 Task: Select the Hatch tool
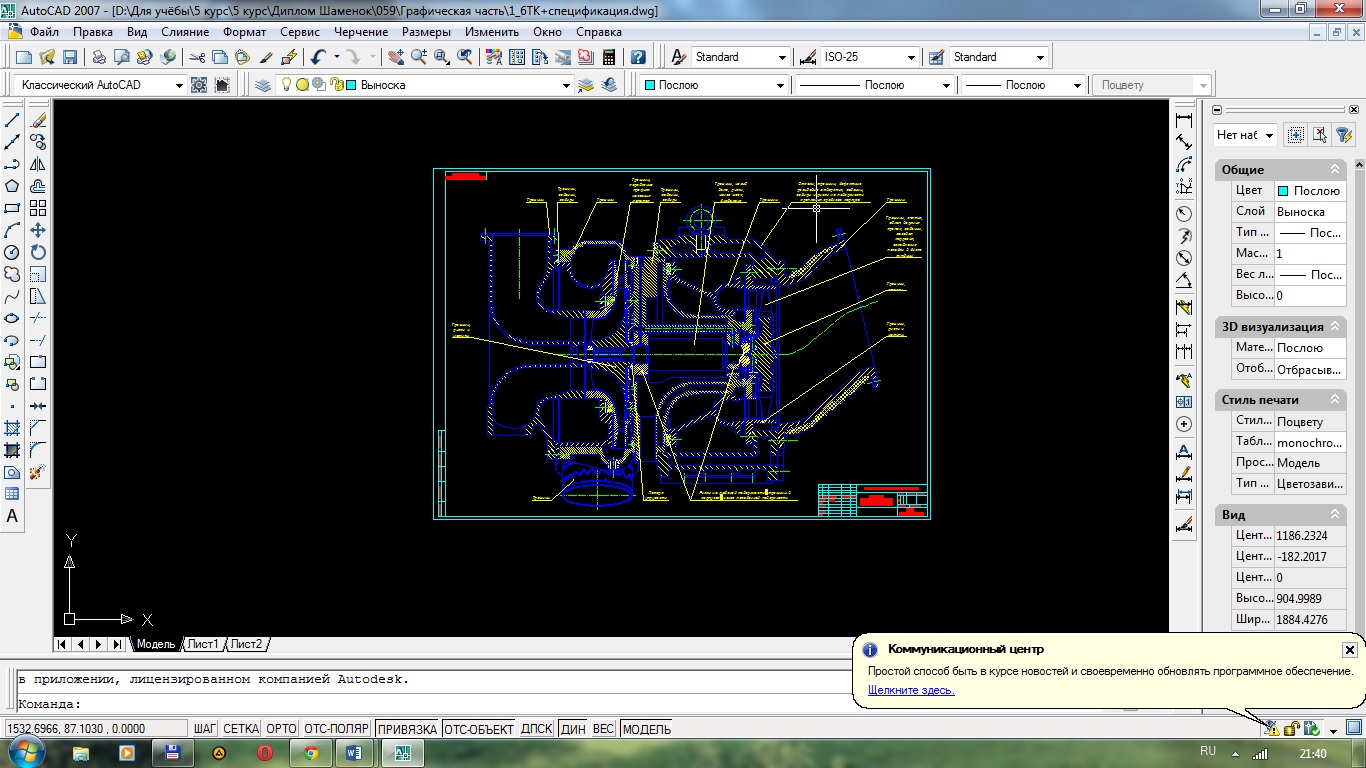pyautogui.click(x=12, y=428)
